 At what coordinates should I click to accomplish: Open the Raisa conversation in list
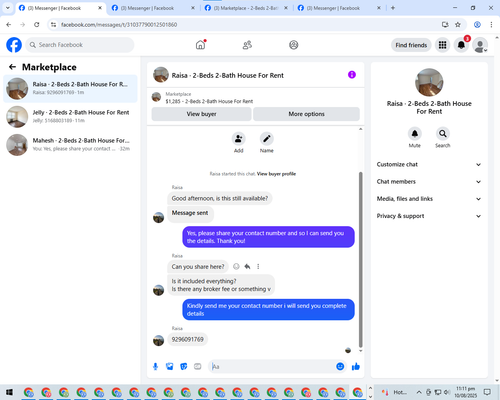pos(70,88)
